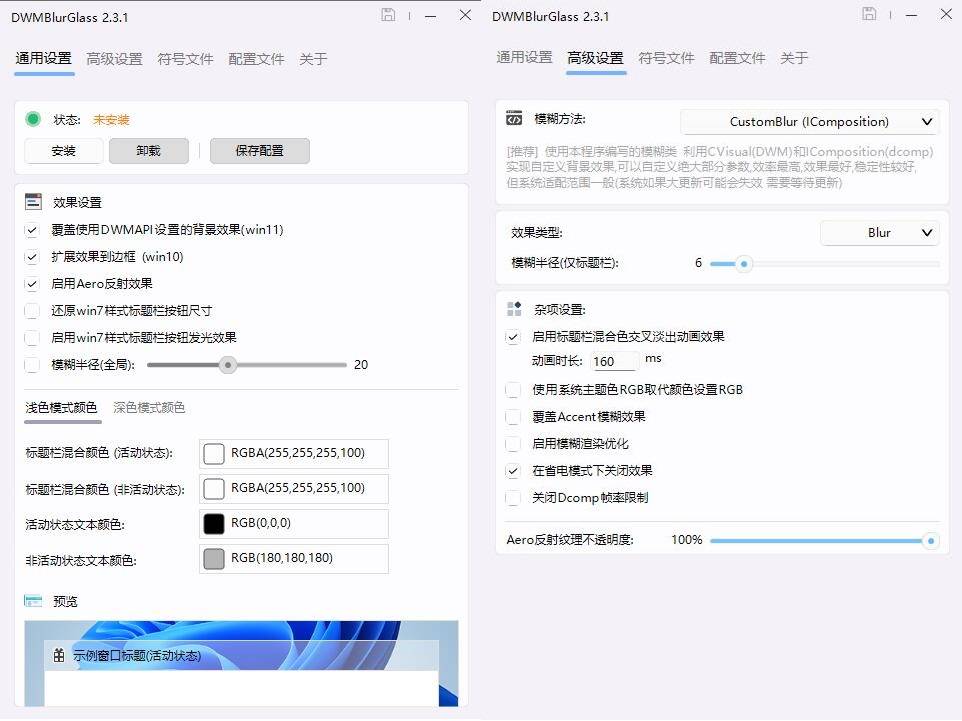Click the Aero反射纹理不透明度 slider thumb
This screenshot has height=721, width=962.
(x=931, y=541)
